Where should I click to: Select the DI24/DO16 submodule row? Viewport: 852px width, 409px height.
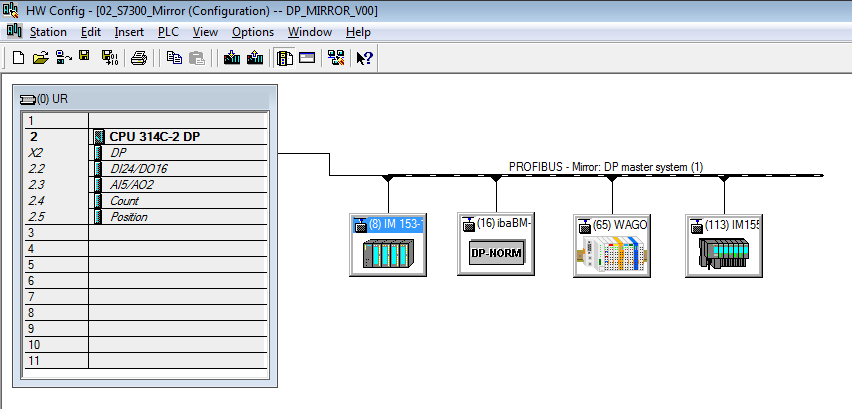pos(139,169)
